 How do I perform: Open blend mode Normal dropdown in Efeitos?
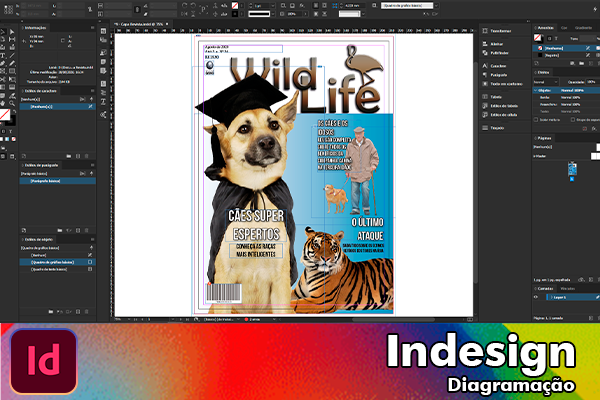click(546, 82)
